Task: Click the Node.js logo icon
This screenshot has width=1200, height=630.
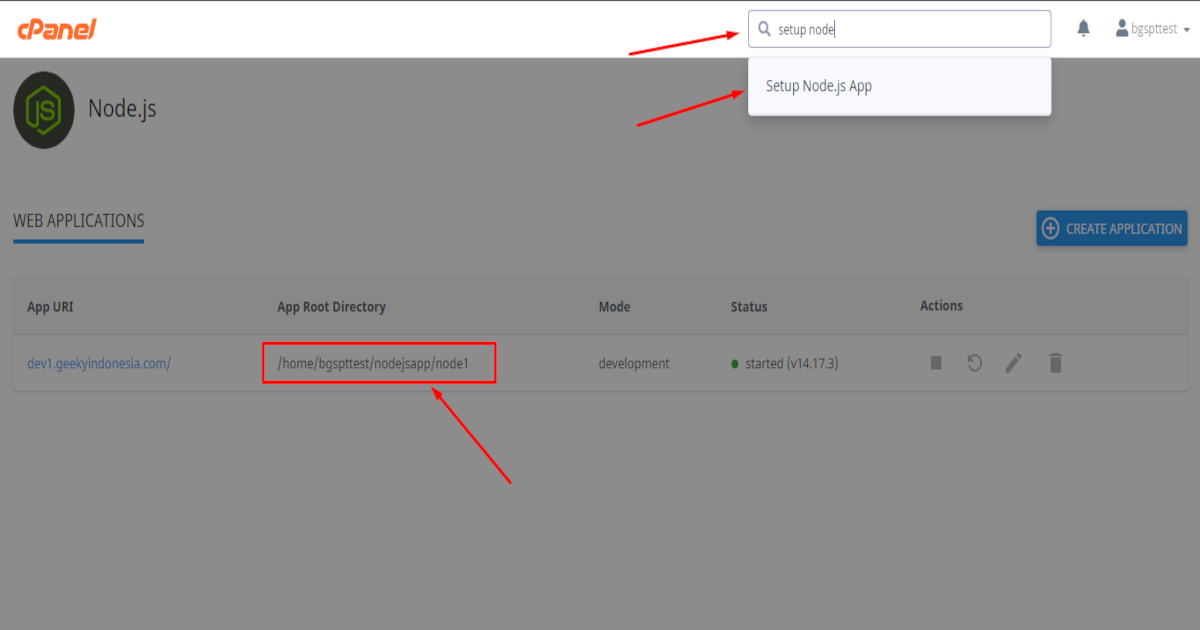Action: [44, 110]
